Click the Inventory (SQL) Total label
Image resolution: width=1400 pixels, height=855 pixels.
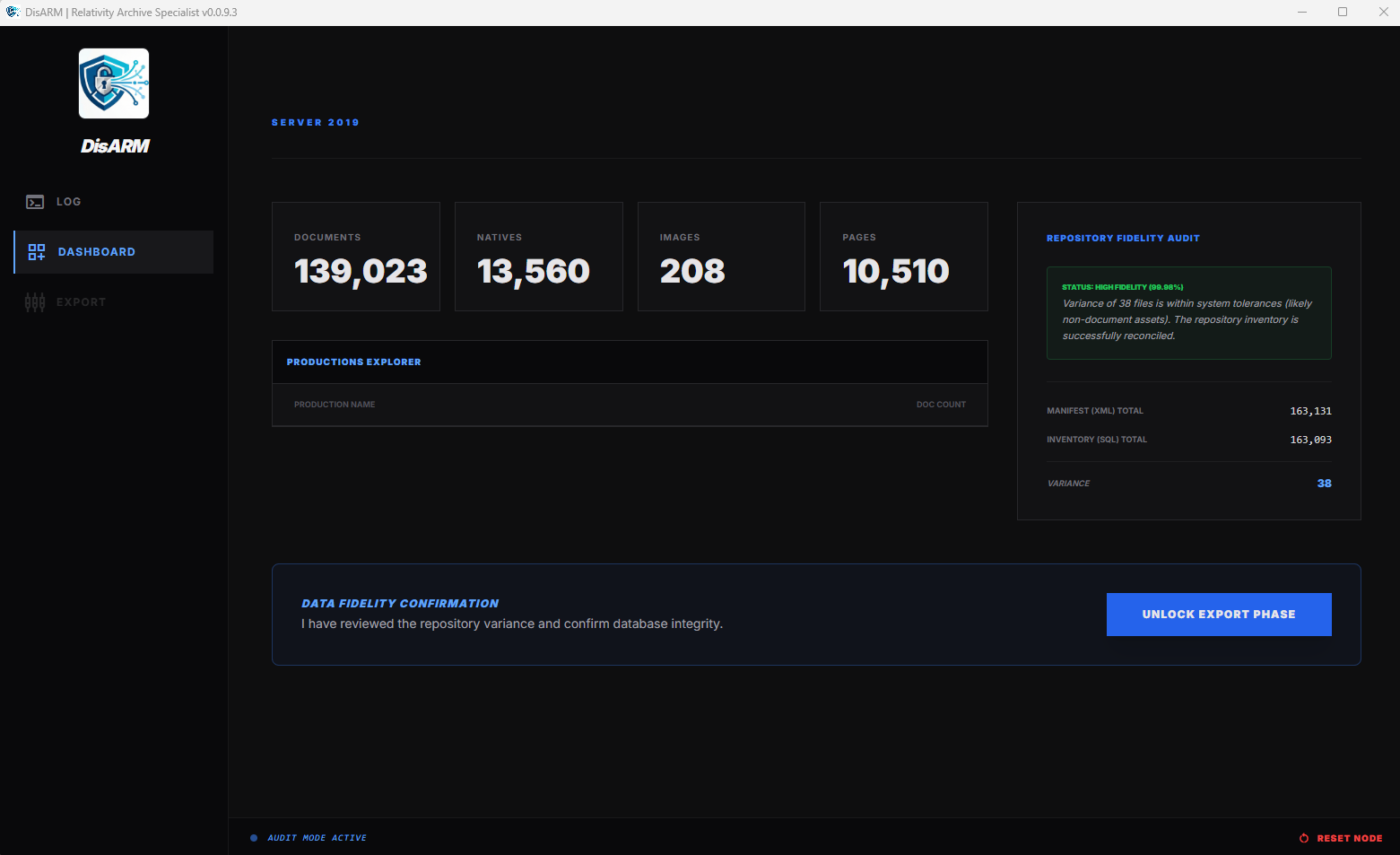(x=1097, y=440)
